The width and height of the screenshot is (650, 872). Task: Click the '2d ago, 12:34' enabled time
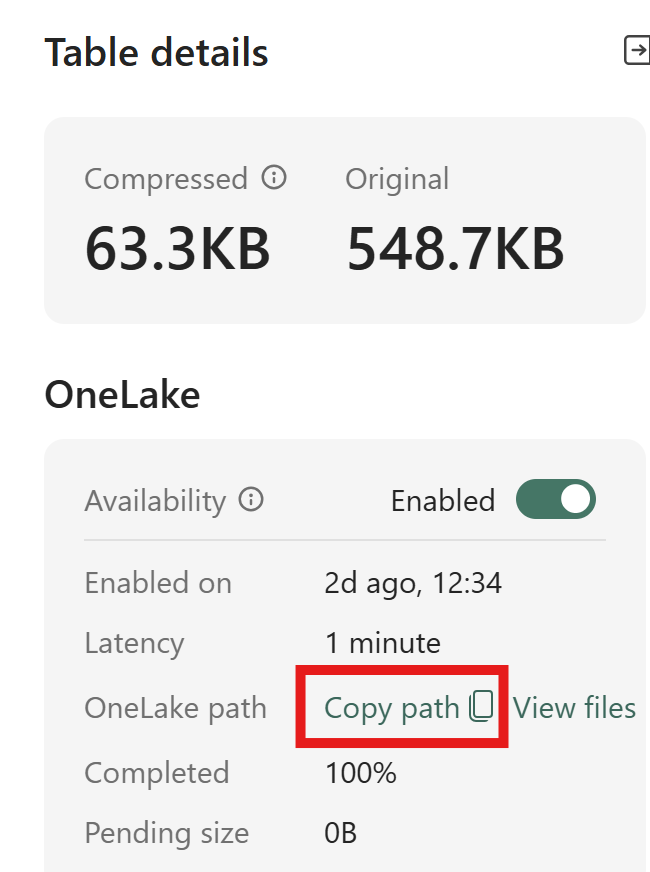413,583
